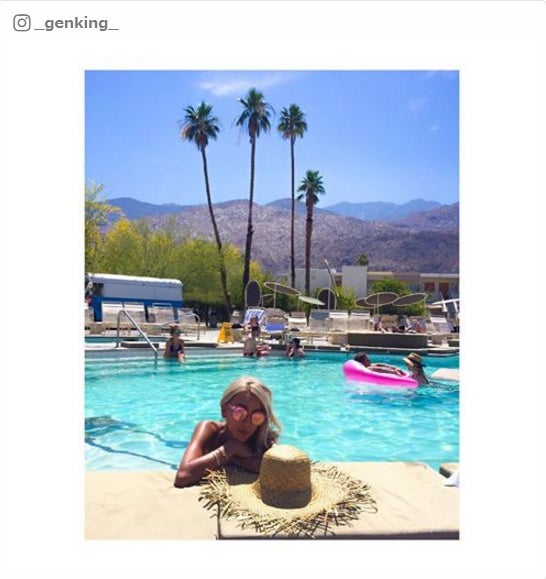Open the _genking_ profile link
The width and height of the screenshot is (546, 579).
[76, 23]
